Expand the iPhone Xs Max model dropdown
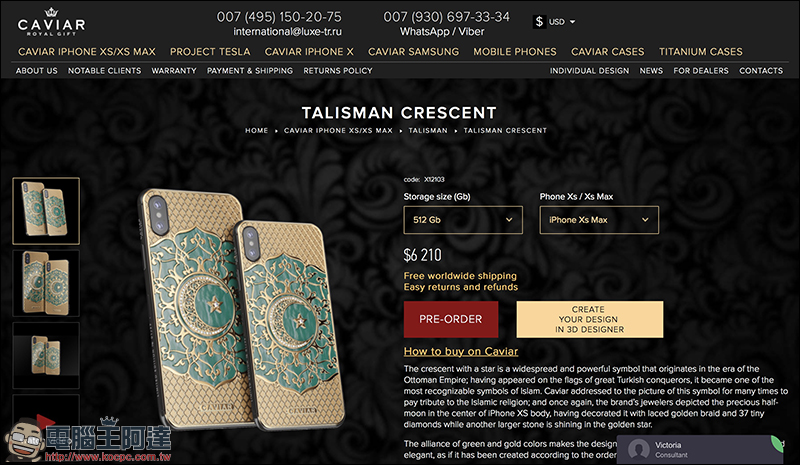800x465 pixels. click(x=599, y=220)
